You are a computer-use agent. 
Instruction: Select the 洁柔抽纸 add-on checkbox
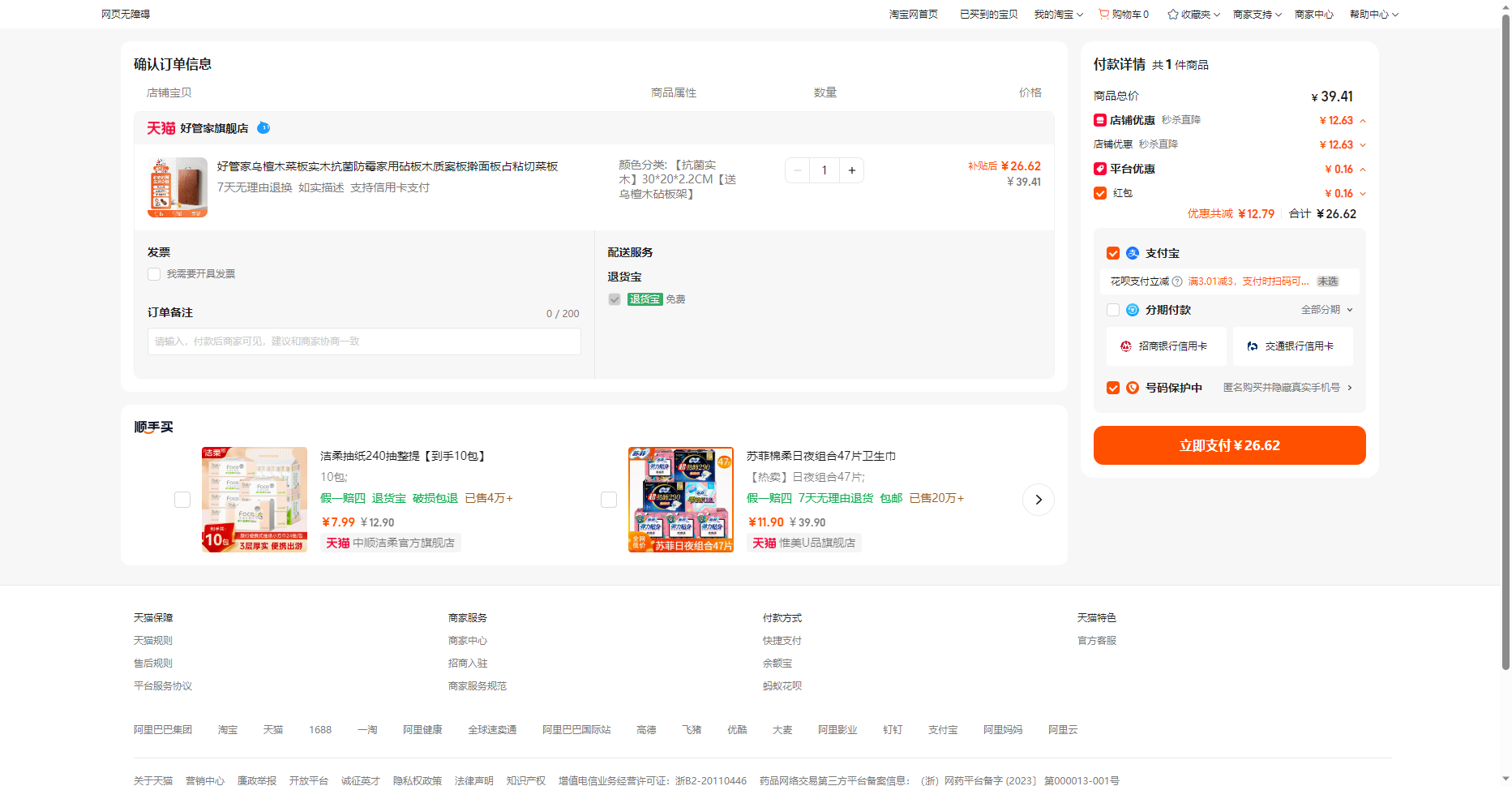click(x=182, y=500)
